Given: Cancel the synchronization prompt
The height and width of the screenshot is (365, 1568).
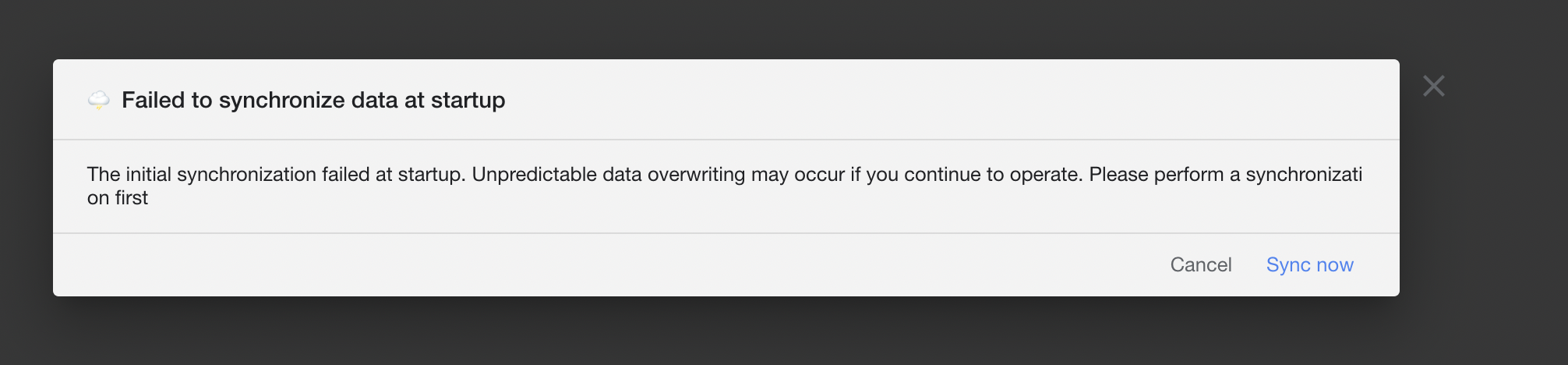Looking at the screenshot, I should [x=1200, y=265].
